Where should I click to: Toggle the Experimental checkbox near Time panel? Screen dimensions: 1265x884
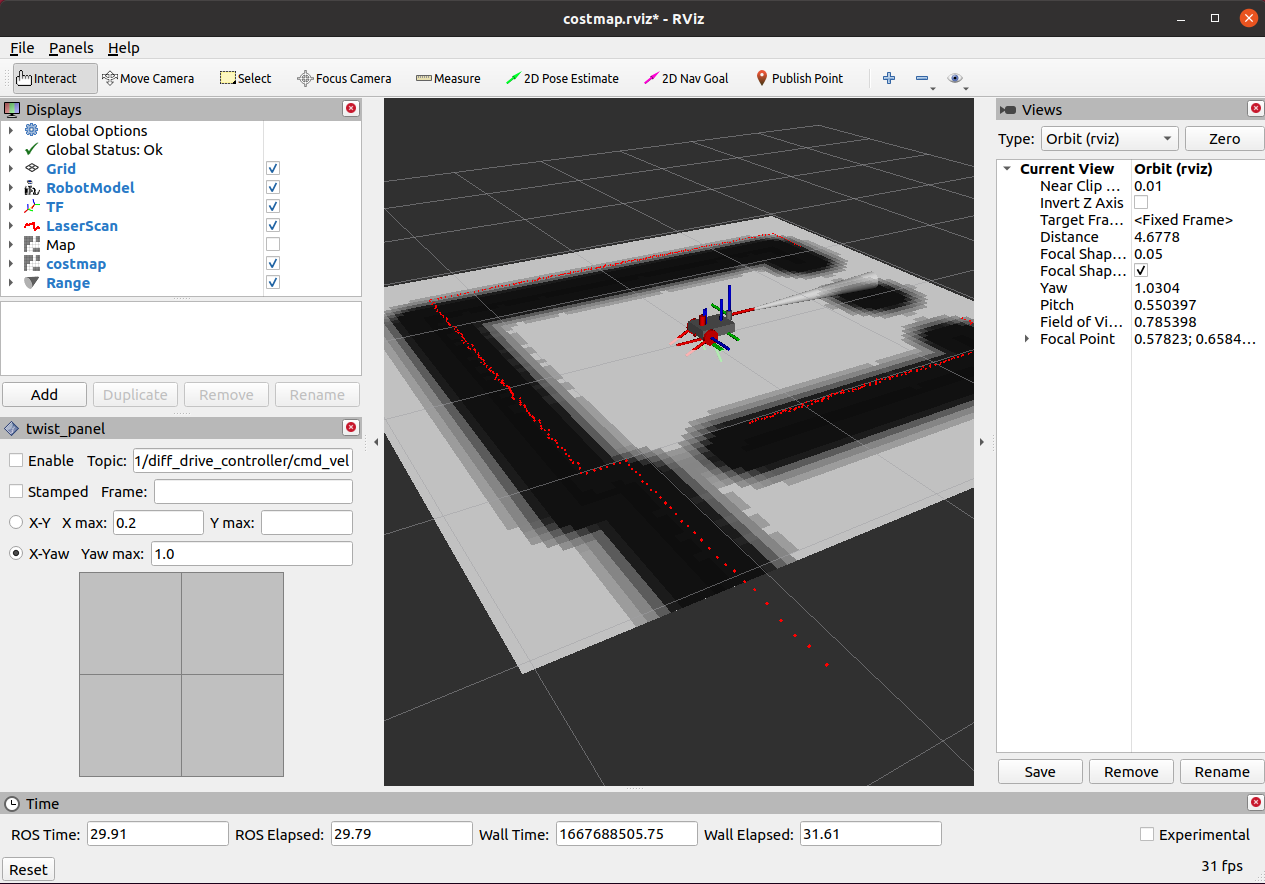[x=1145, y=834]
